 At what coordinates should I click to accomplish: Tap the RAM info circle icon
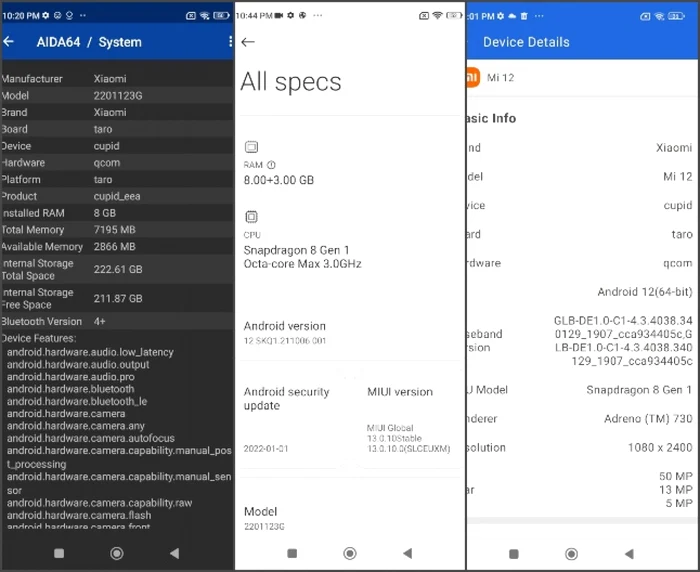click(271, 165)
